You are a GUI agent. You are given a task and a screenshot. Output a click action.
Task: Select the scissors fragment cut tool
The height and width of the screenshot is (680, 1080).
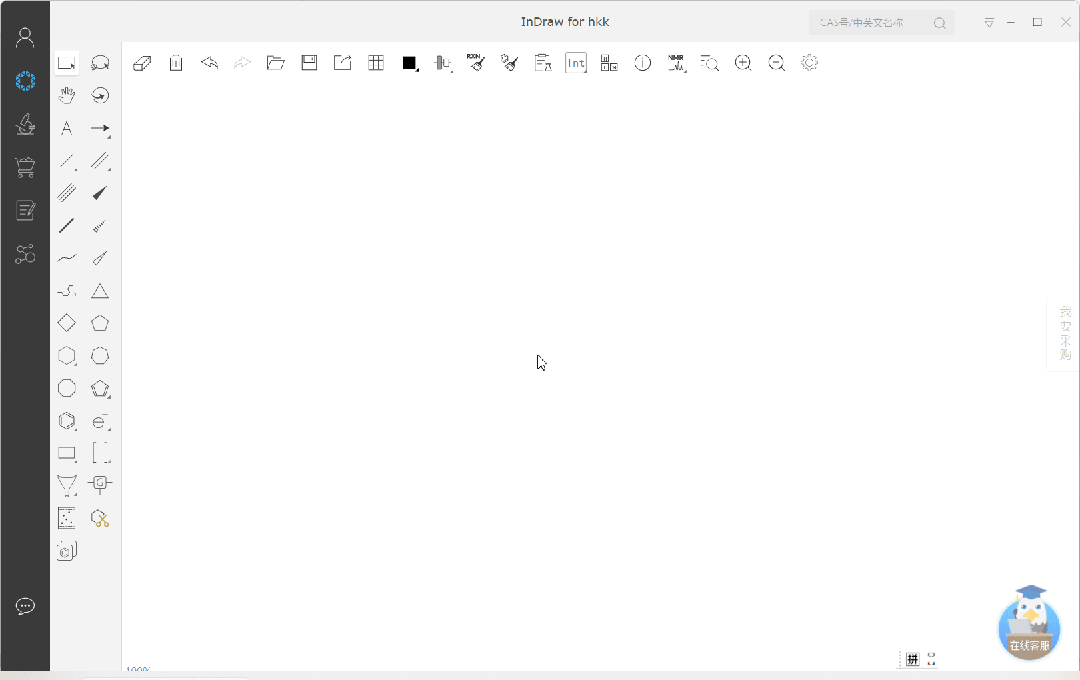tap(100, 518)
